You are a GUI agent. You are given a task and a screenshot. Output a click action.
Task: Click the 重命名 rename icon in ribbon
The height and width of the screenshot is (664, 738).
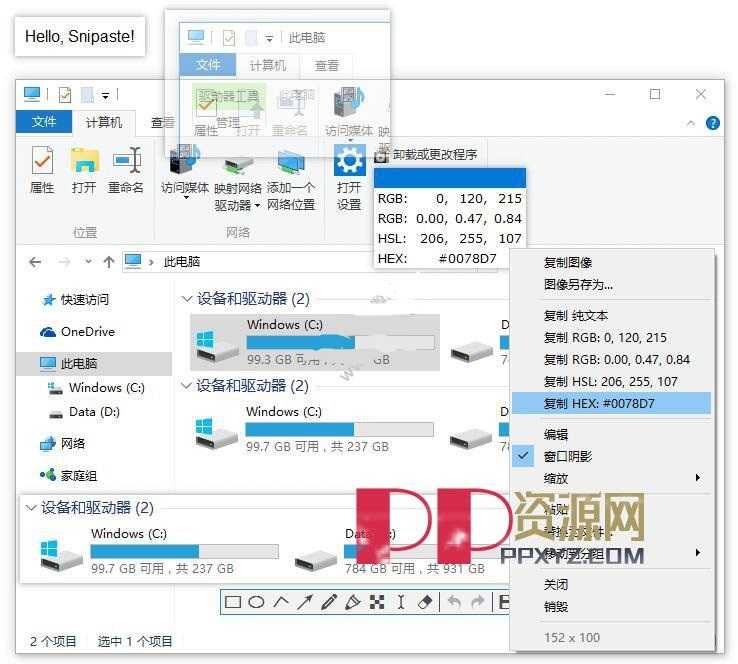click(126, 160)
